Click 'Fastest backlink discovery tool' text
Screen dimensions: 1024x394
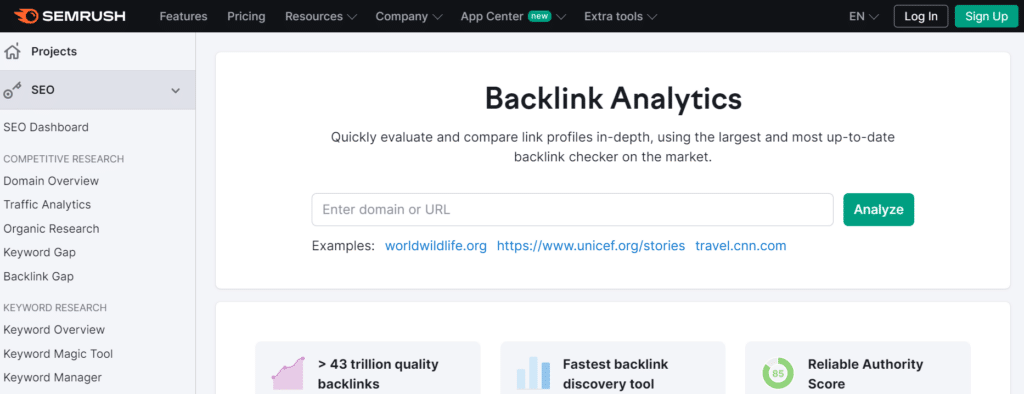pyautogui.click(x=615, y=374)
